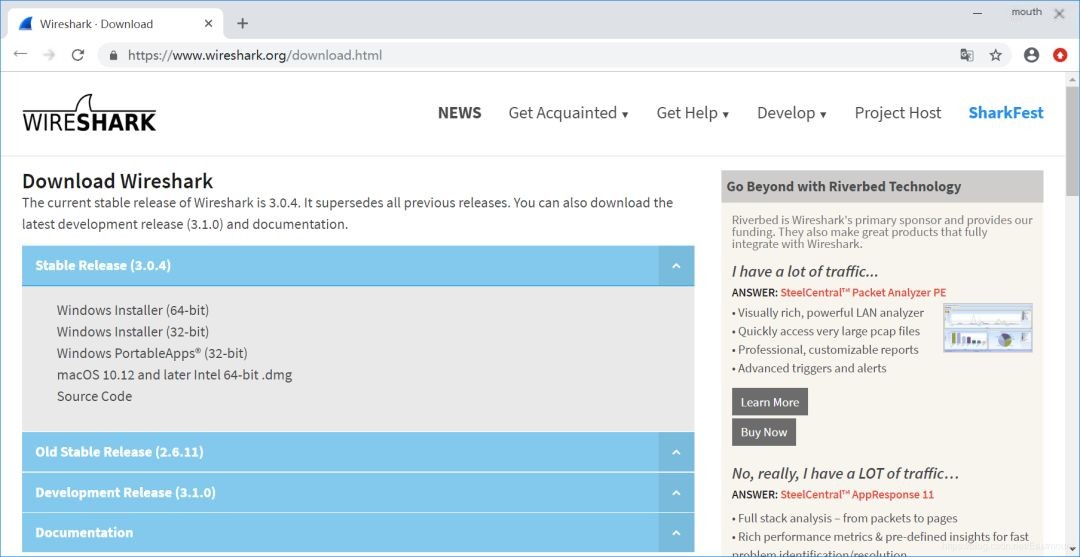Click the browser forward arrow
Viewport: 1080px width, 557px height.
48,54
